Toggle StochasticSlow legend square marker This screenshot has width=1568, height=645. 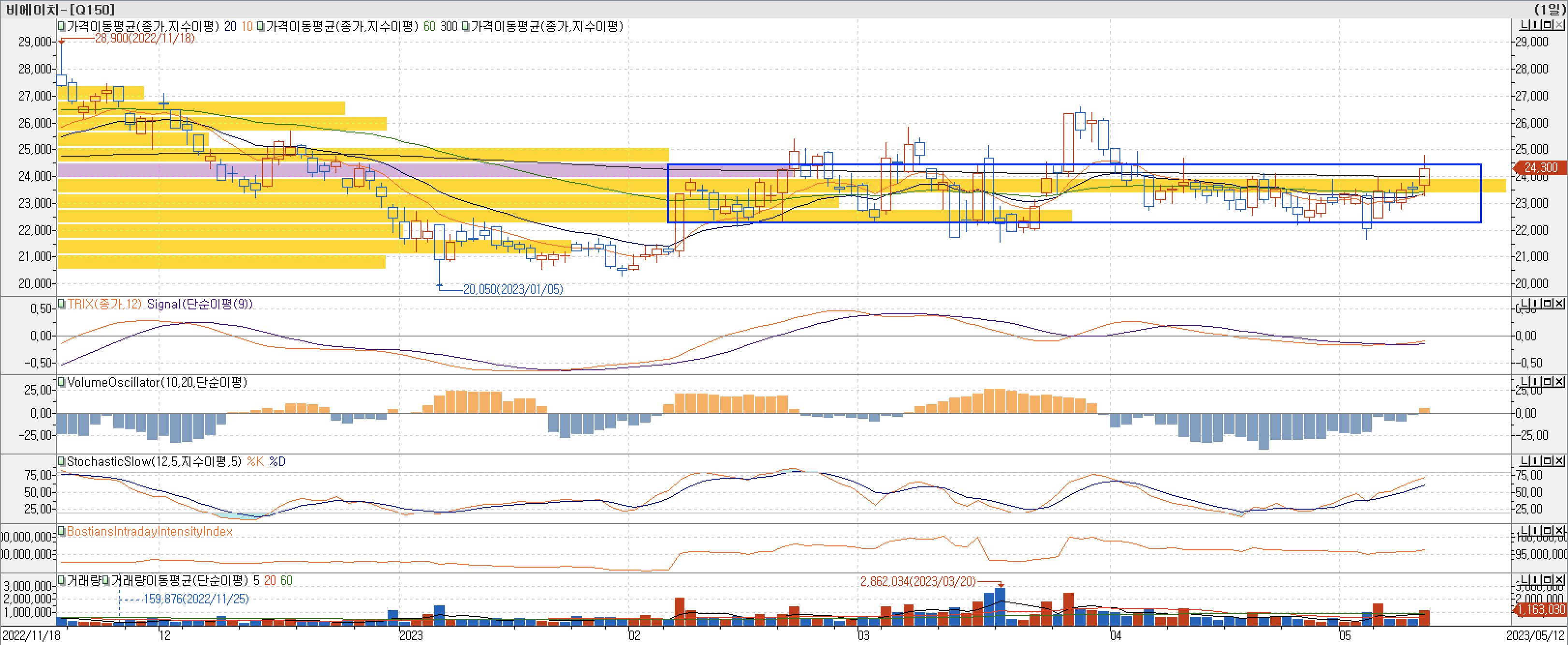[61, 461]
